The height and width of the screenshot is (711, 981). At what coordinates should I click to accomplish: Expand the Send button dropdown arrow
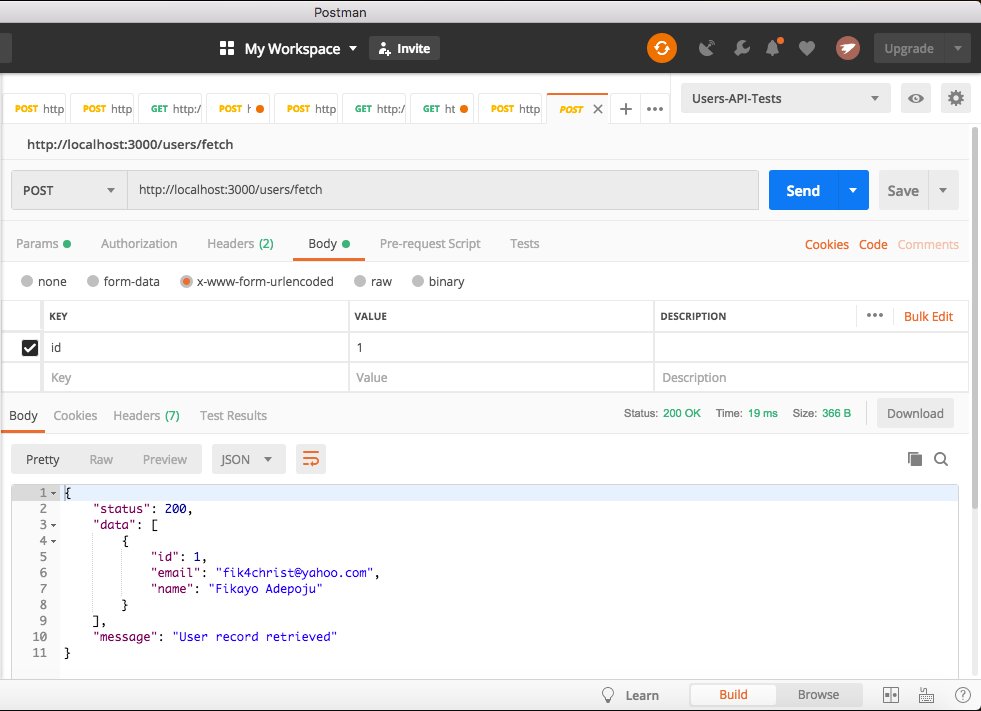tap(853, 190)
